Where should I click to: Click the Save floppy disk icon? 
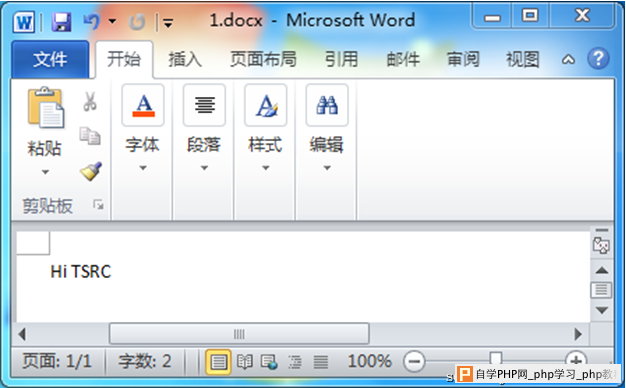coord(61,22)
